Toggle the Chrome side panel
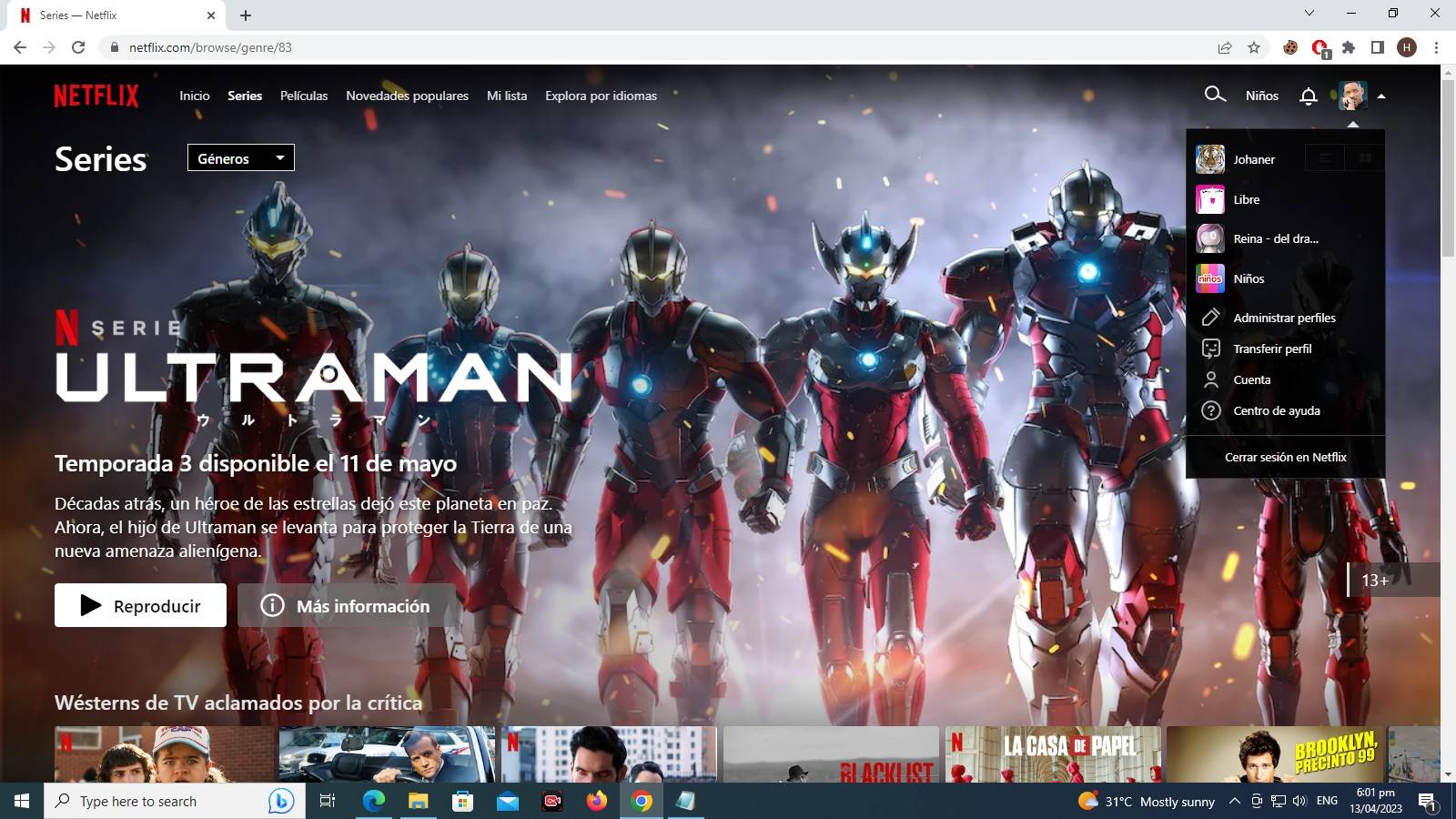Image resolution: width=1456 pixels, height=819 pixels. [x=1378, y=47]
